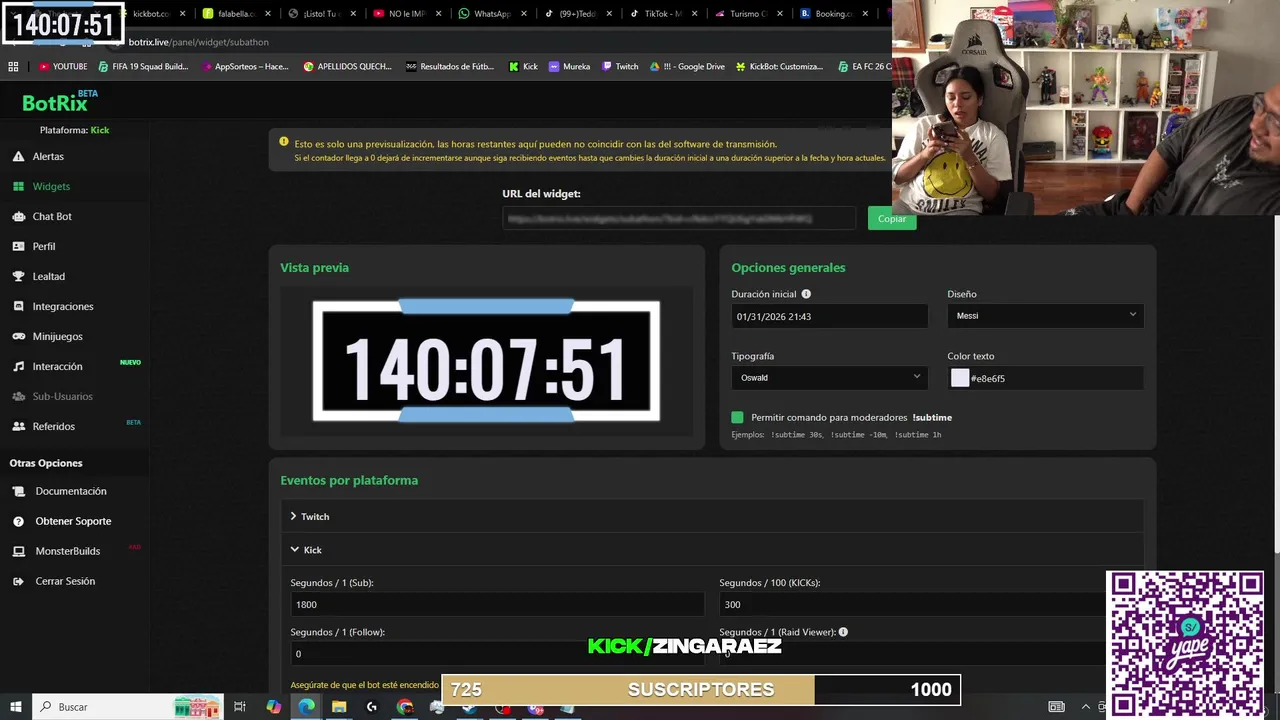Open the Copilot taskbar icon
Screen dimensions: 1280x720
pos(273,707)
